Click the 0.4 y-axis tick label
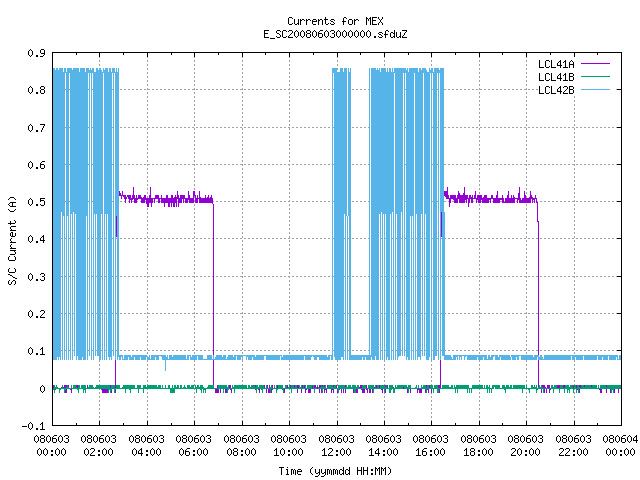 tap(36, 239)
